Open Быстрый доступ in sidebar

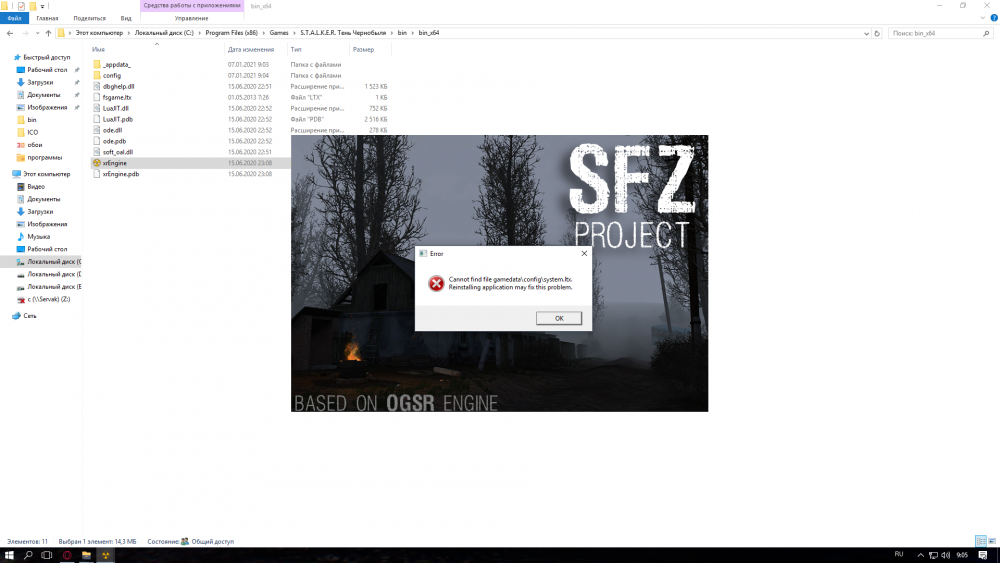point(46,57)
